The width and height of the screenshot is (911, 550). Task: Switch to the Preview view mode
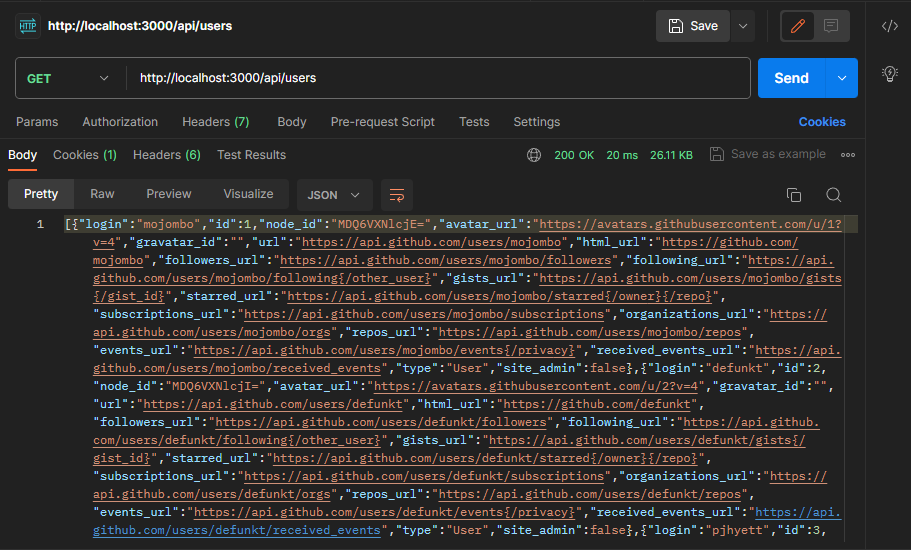click(x=168, y=194)
